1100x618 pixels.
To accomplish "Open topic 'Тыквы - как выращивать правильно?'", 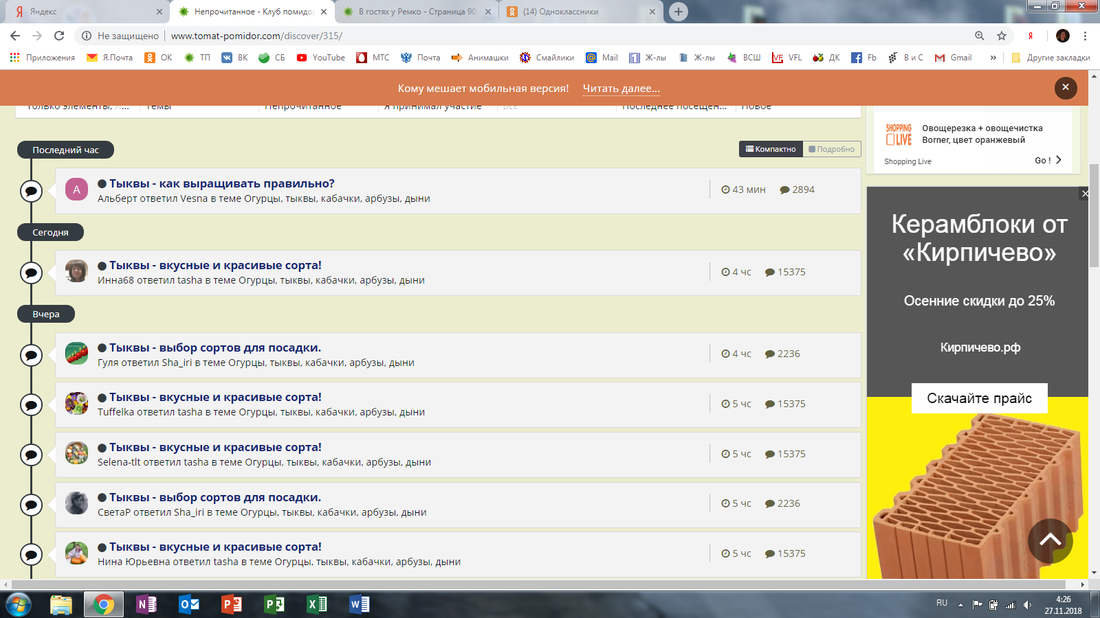I will (x=221, y=184).
